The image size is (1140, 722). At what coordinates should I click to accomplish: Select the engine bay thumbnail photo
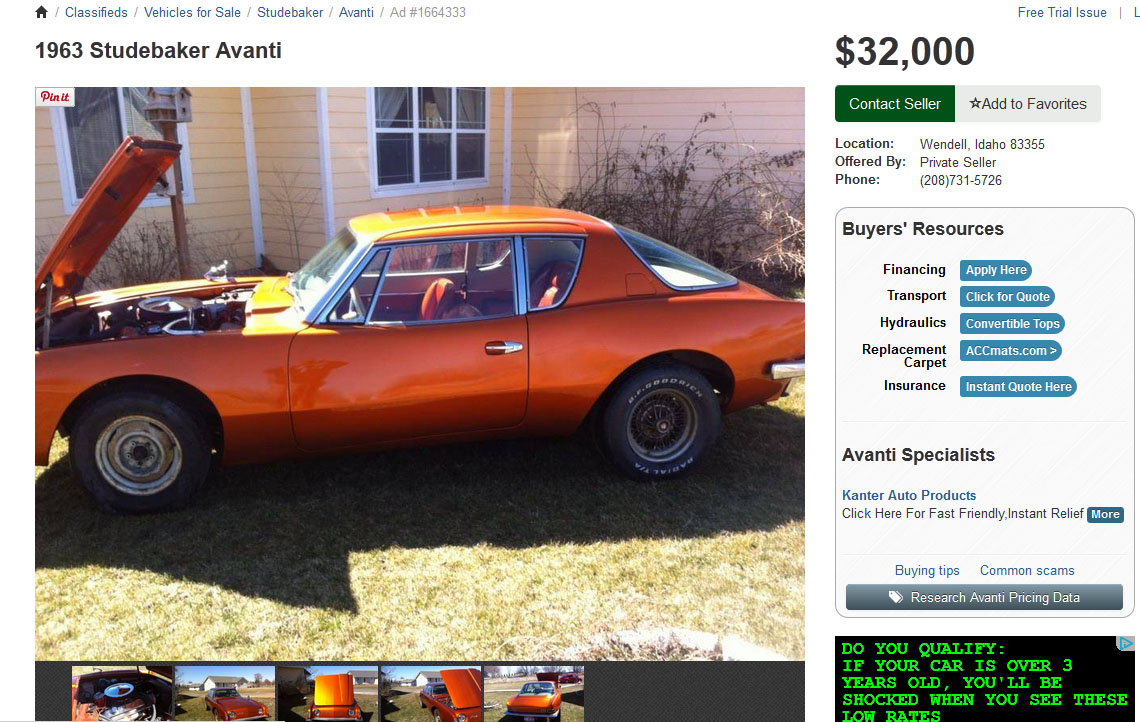123,694
